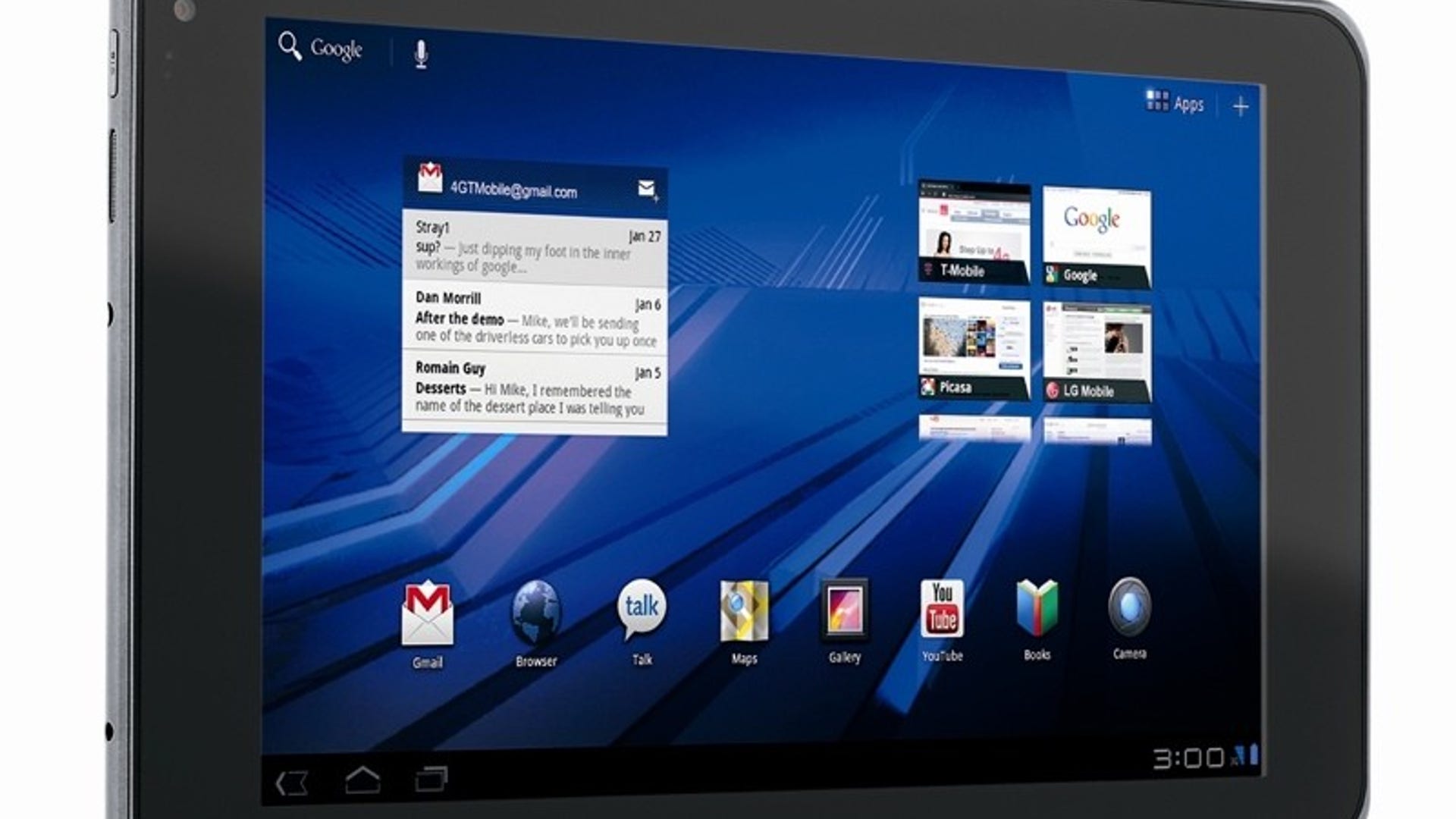Open the T-Mobile bookmark thumbnail
Screen dimensions: 1456x819
[x=973, y=227]
